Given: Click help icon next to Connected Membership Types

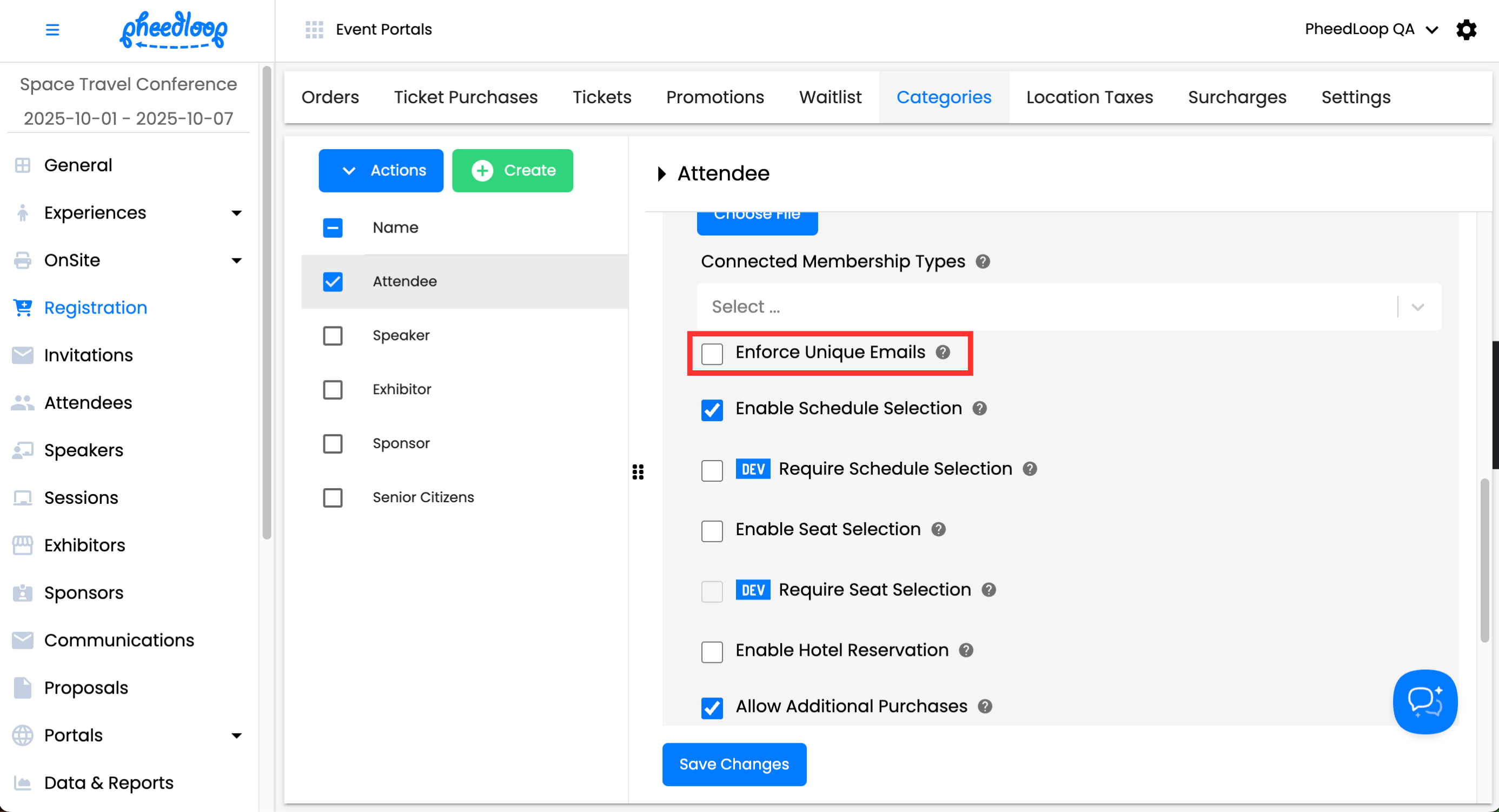Looking at the screenshot, I should click(983, 262).
